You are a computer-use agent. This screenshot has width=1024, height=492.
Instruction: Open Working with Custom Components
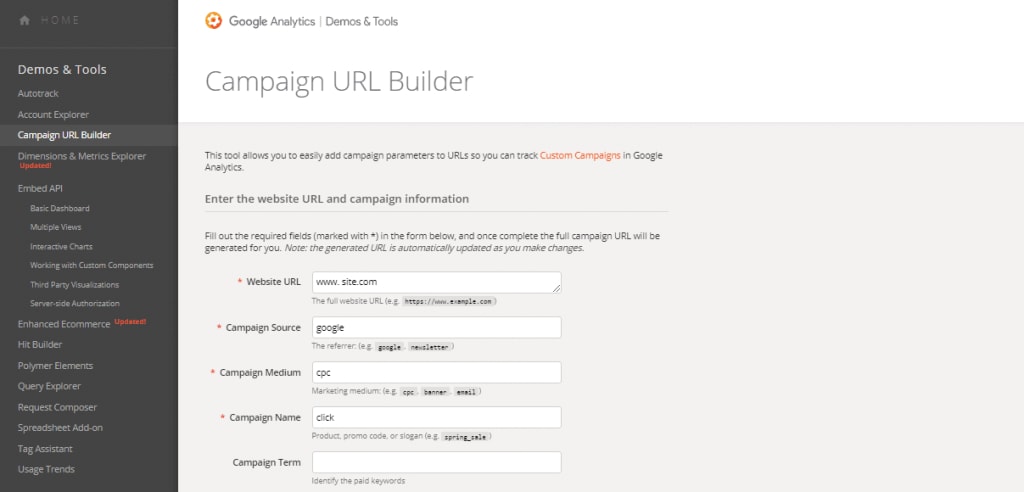(91, 265)
